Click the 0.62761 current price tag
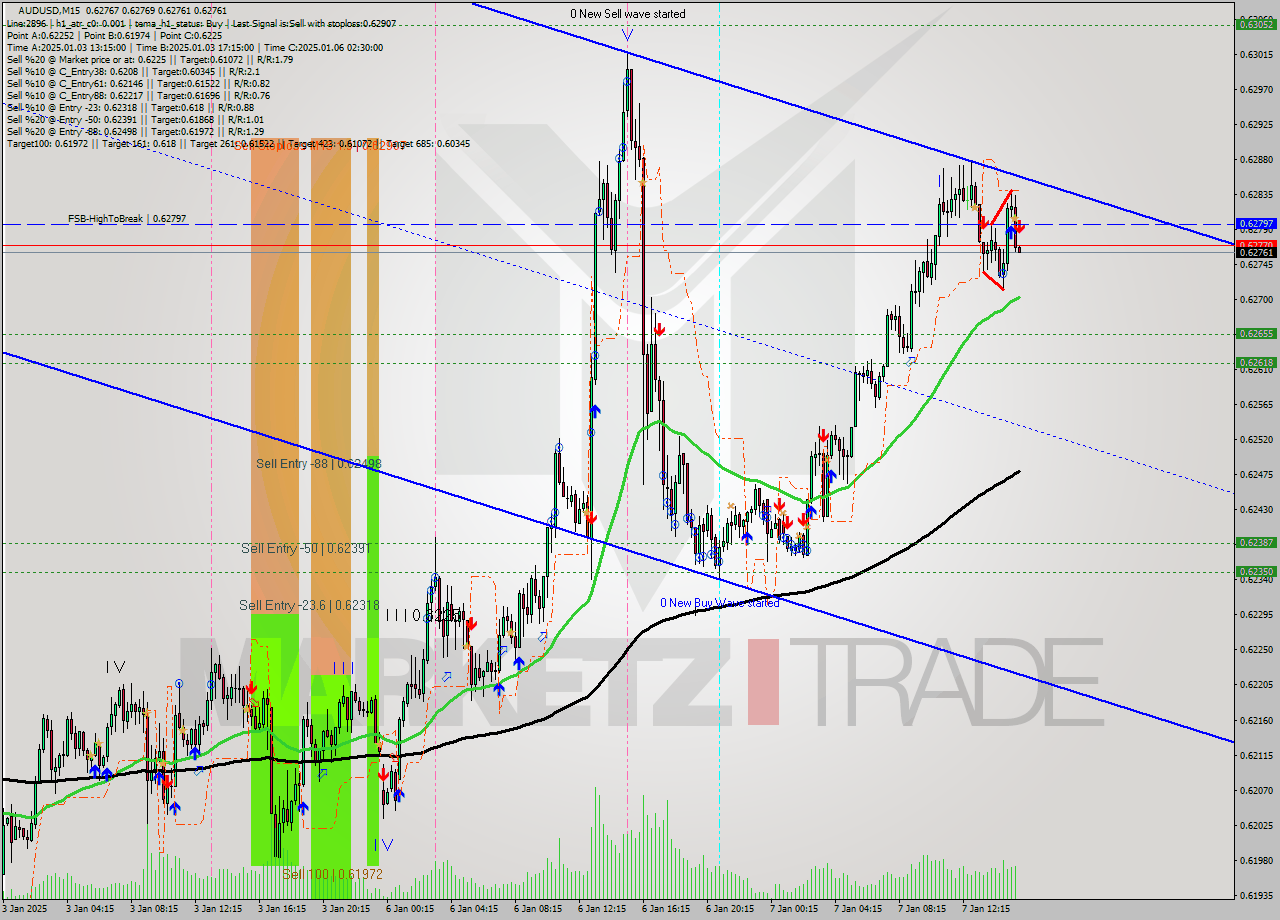Viewport: 1280px width, 920px height. coord(1256,253)
